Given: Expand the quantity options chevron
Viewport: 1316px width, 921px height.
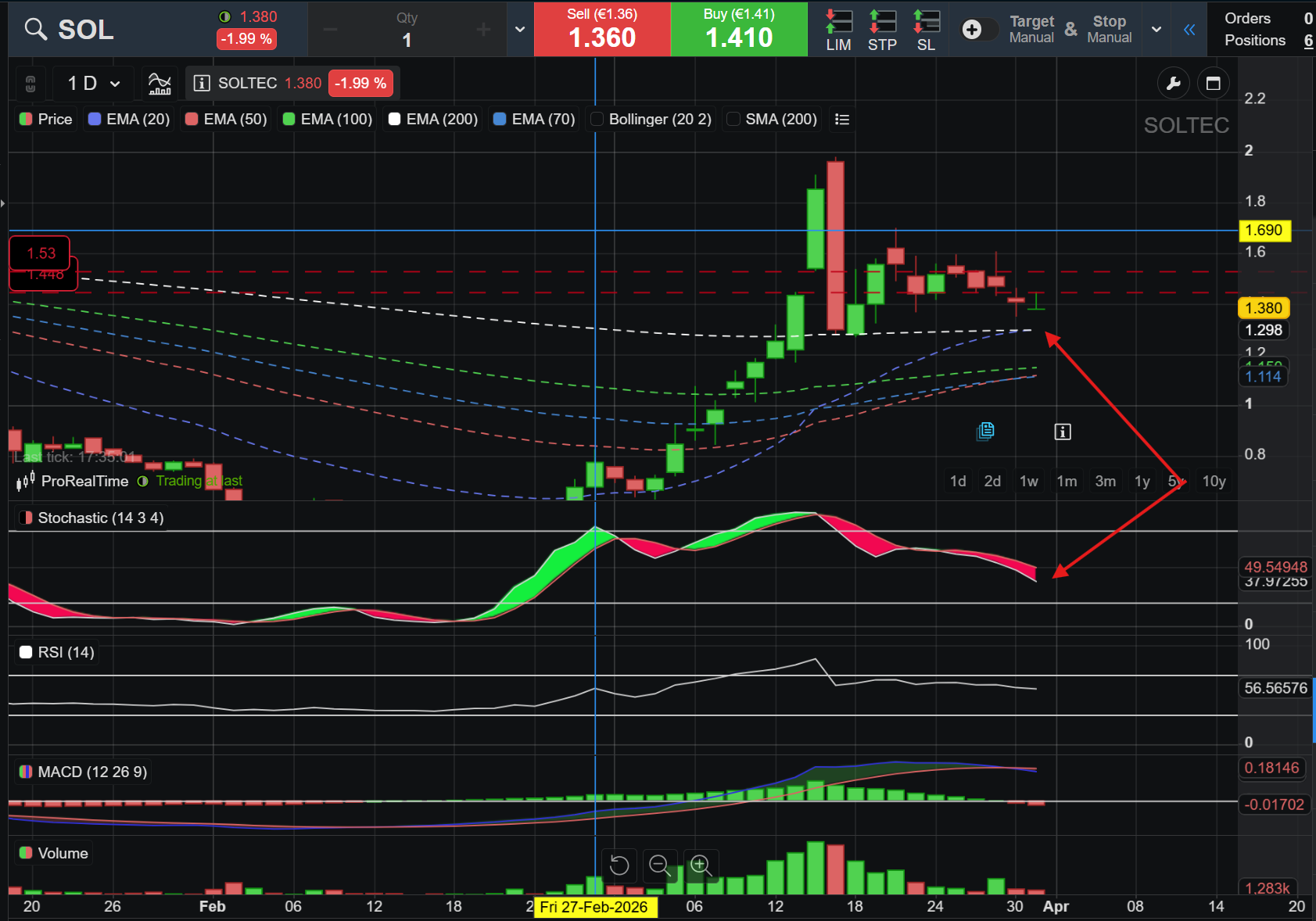Looking at the screenshot, I should [520, 30].
